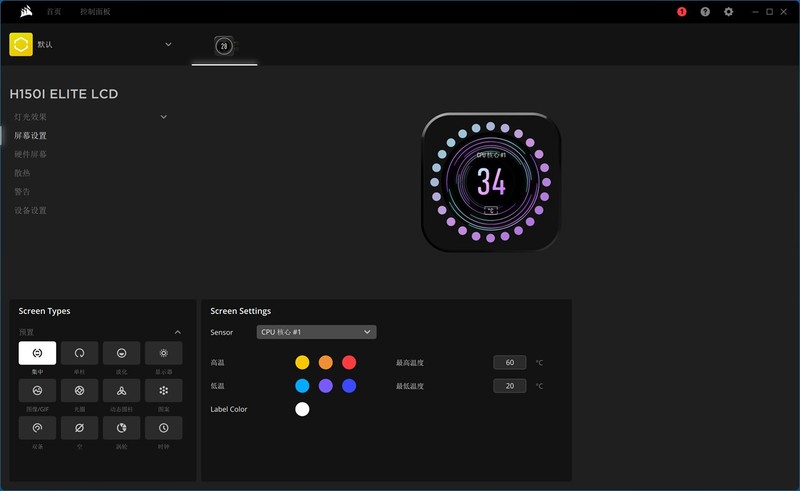Image resolution: width=800 pixels, height=491 pixels.
Task: Click the yellow hexagon profile icon
Action: (x=21, y=44)
